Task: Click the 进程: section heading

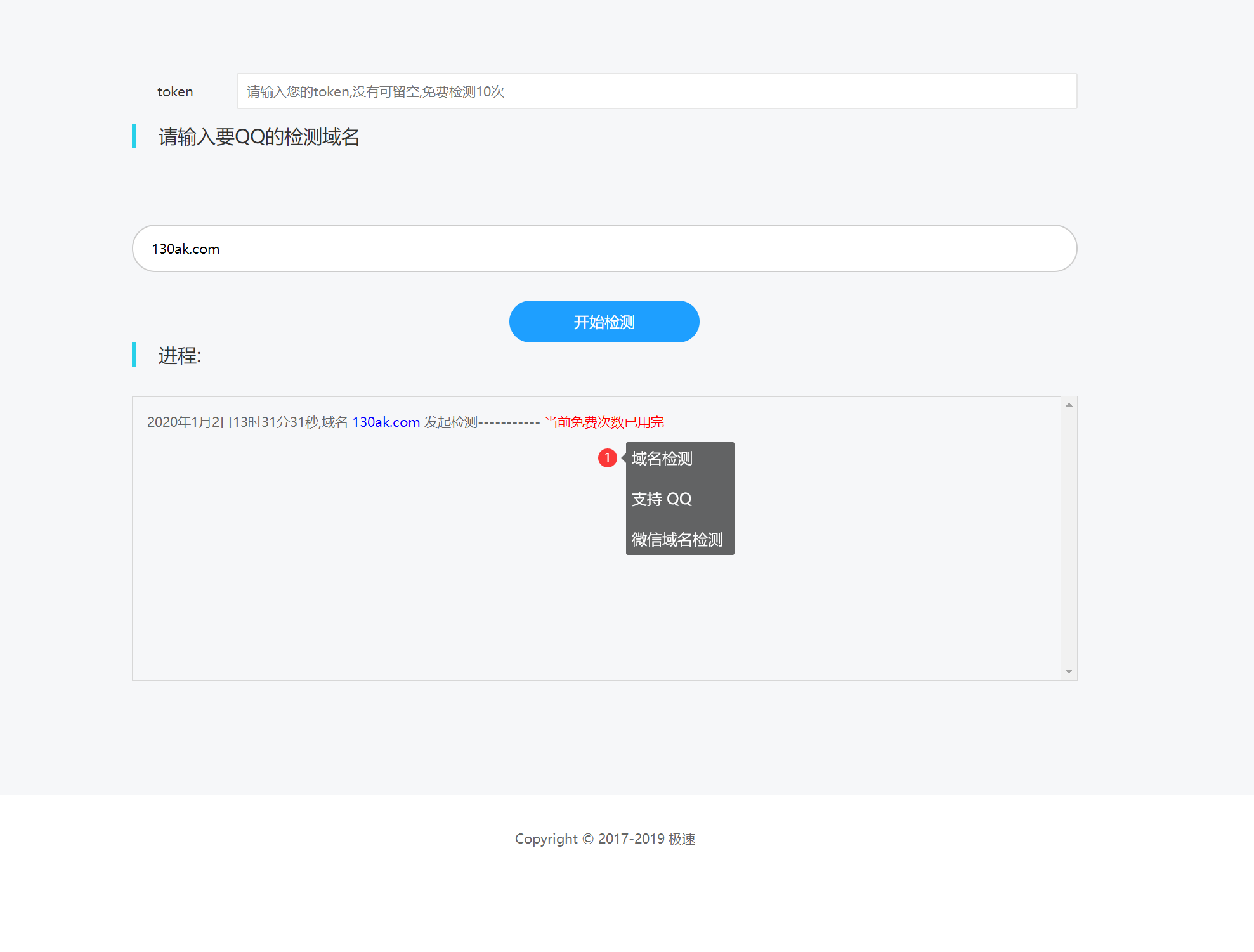Action: point(180,356)
